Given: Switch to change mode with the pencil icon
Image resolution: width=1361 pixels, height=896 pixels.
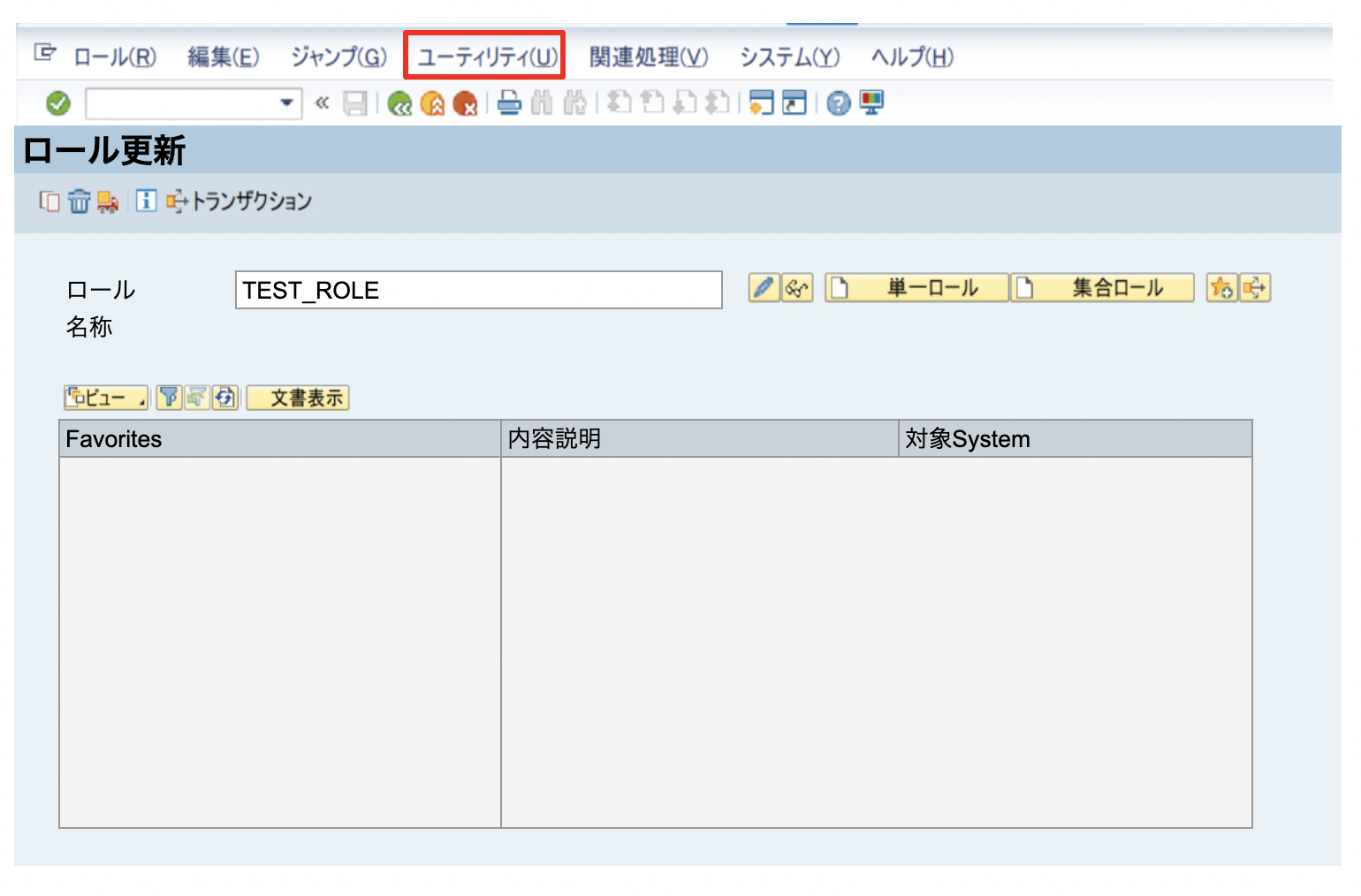Looking at the screenshot, I should [762, 288].
